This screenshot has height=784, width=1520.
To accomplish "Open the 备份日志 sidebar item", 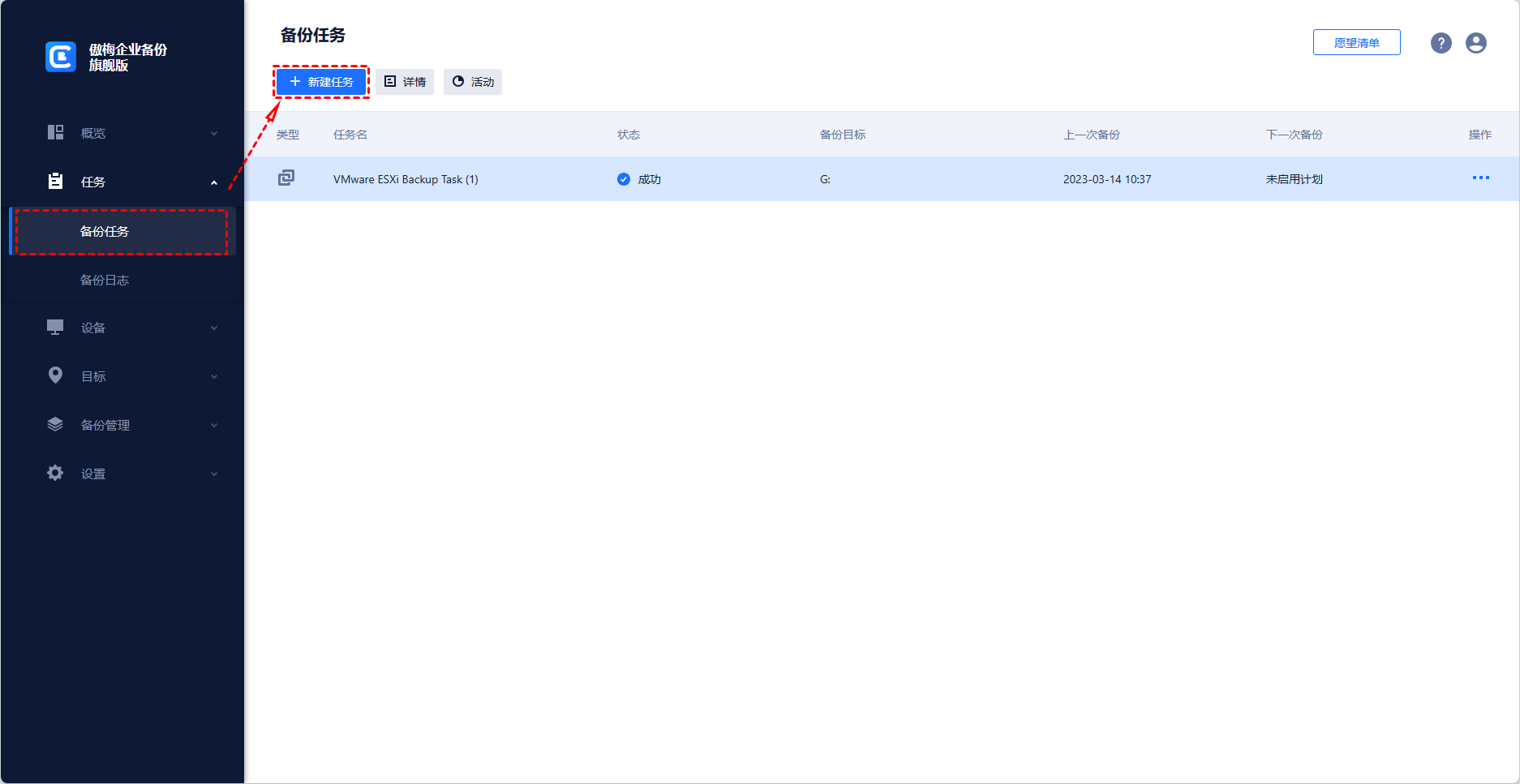I will click(105, 281).
